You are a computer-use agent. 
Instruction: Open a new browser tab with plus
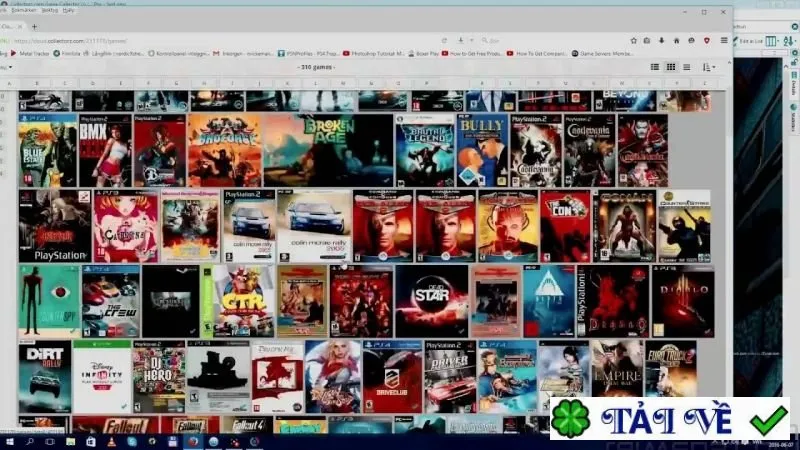[x=34, y=26]
